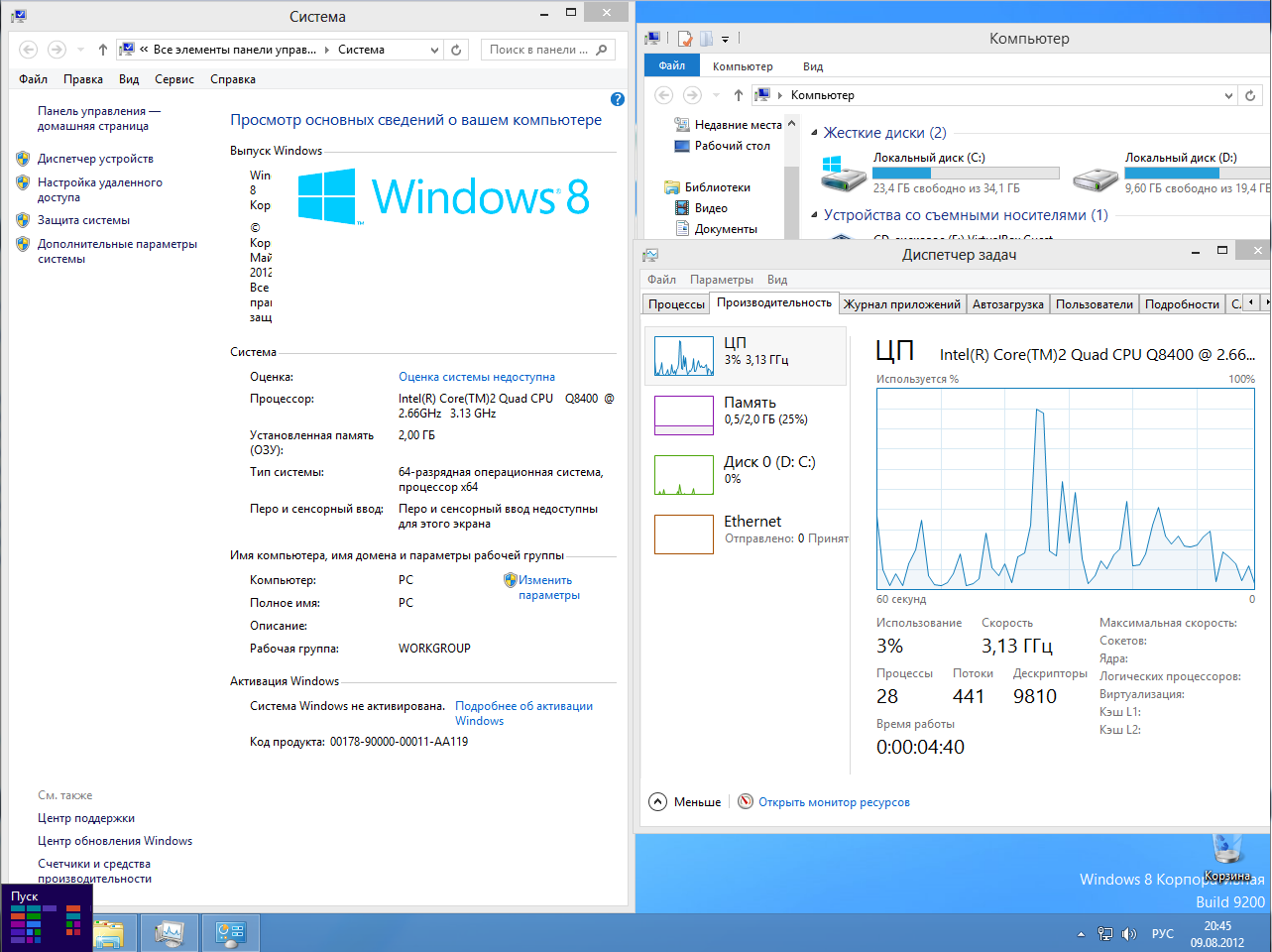Switch to the Журнал приложений tab
Image resolution: width=1272 pixels, height=952 pixels.
tap(902, 304)
